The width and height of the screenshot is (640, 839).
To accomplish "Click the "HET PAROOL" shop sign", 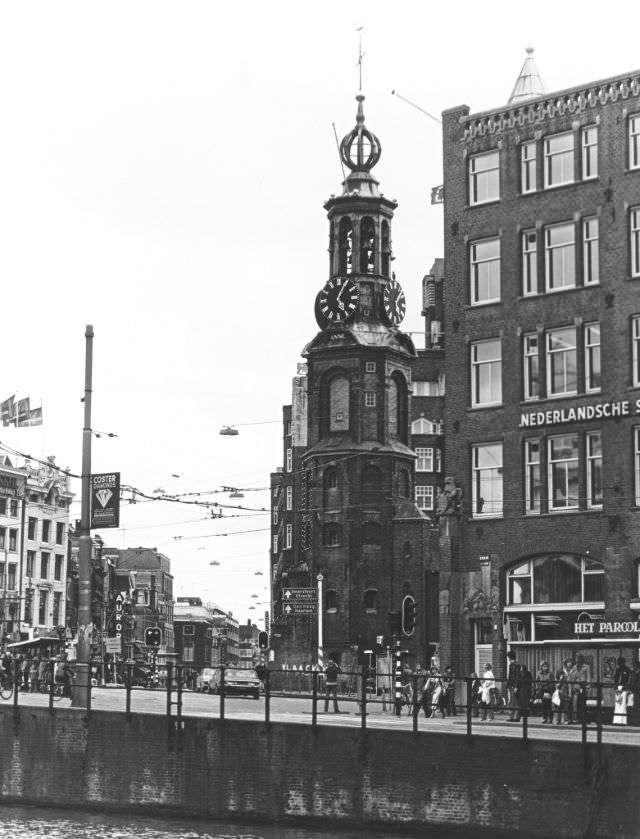I will [606, 627].
